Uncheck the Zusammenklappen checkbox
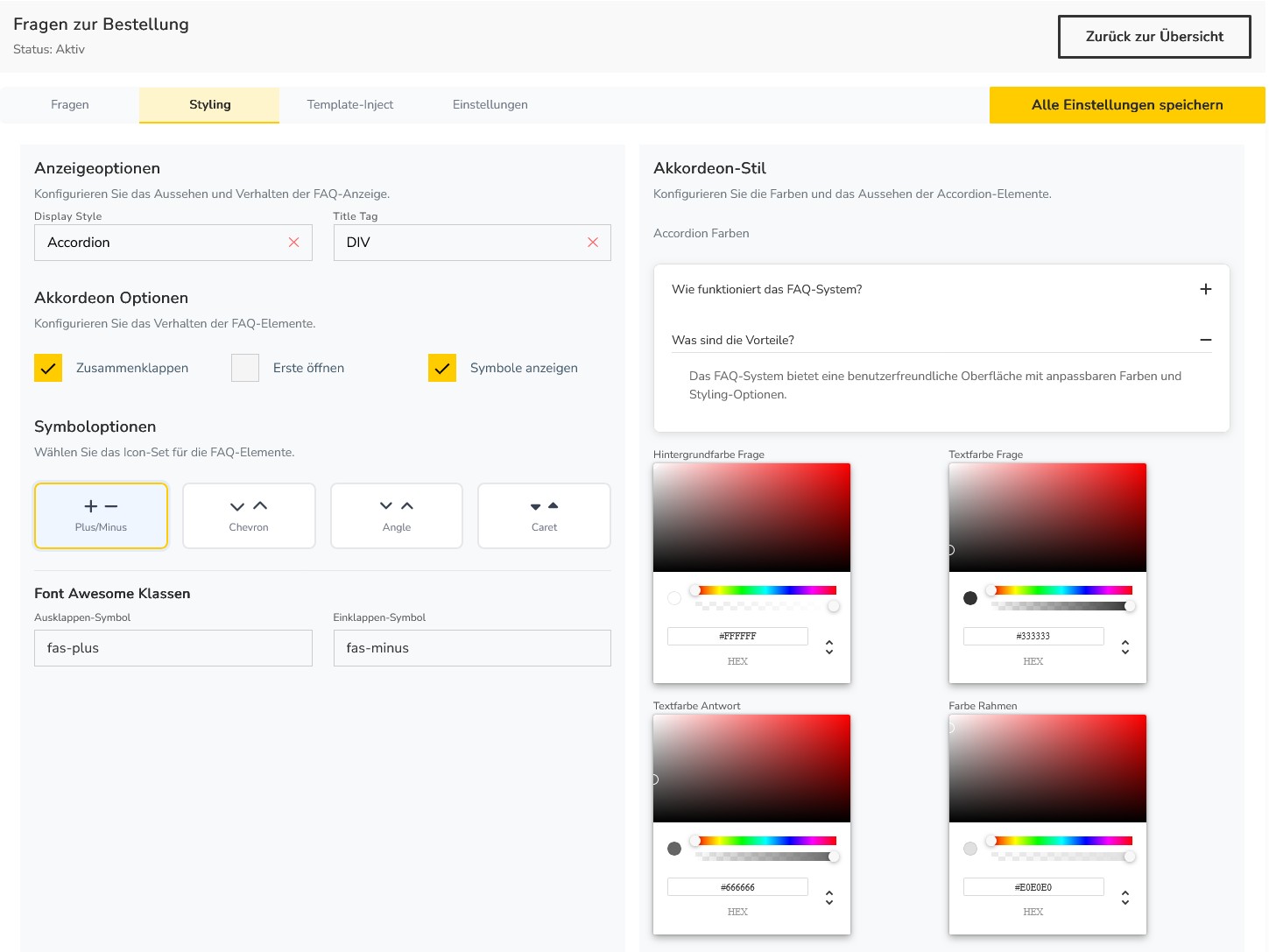The image size is (1269, 952). pos(48,368)
